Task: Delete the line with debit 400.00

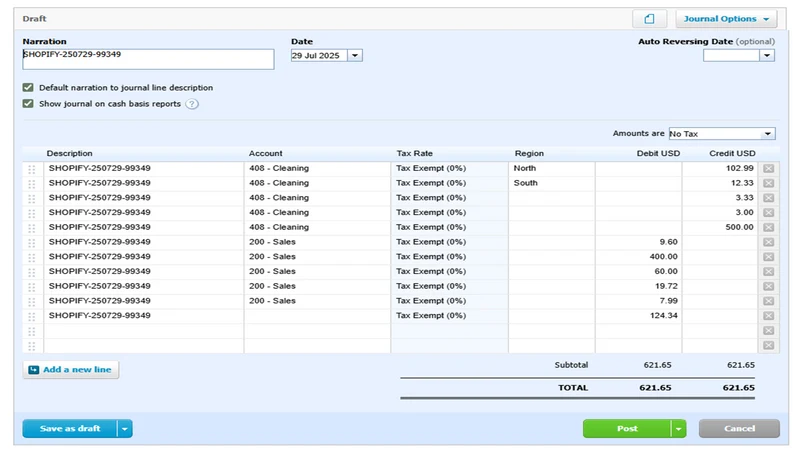Action: (x=768, y=257)
